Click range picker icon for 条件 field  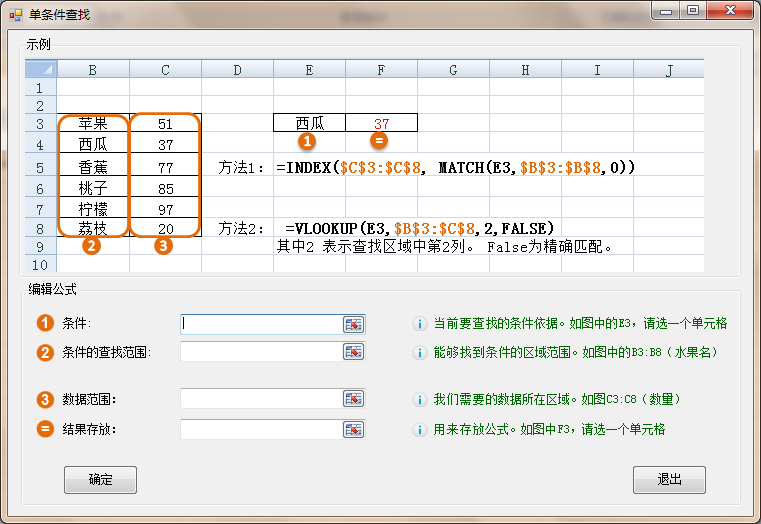[x=354, y=324]
